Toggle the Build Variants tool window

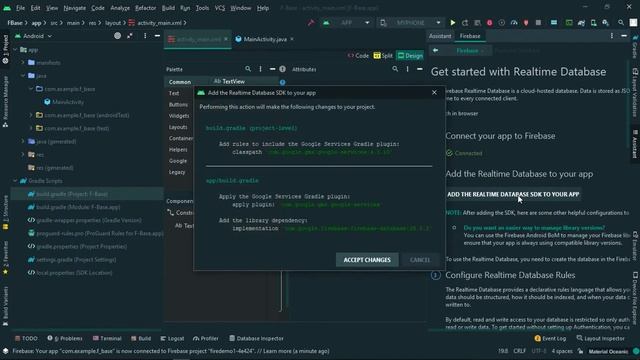click(5, 306)
